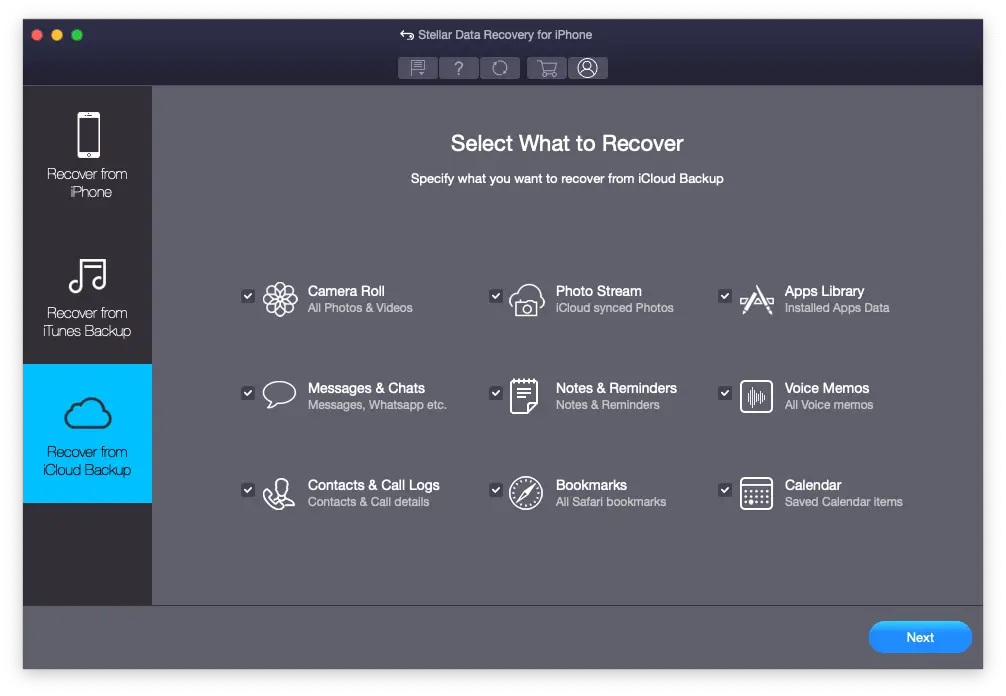The width and height of the screenshot is (1006, 696).
Task: Deselect the Bookmarks checkbox
Action: 495,489
